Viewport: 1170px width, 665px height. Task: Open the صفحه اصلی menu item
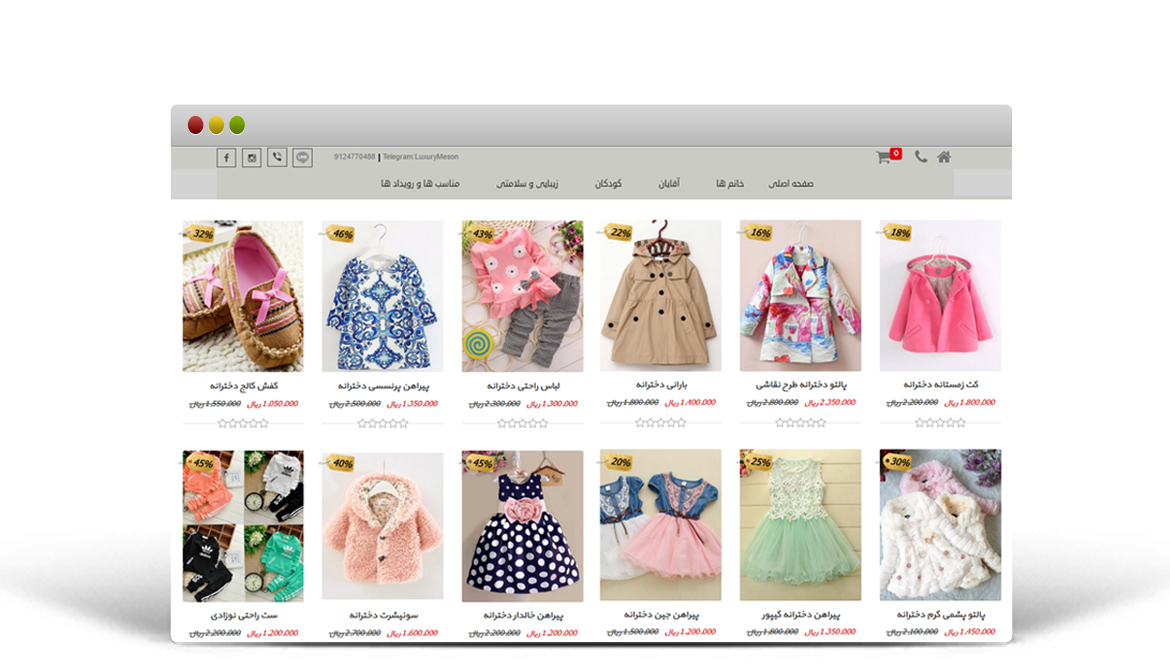[791, 184]
